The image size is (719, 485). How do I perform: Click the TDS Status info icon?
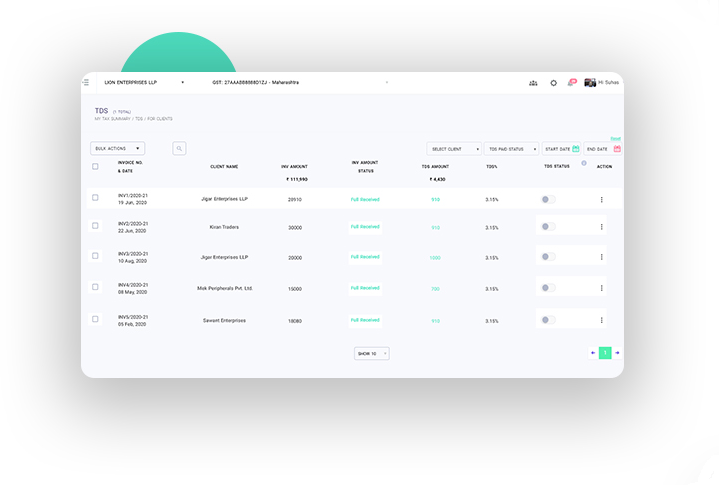584,162
